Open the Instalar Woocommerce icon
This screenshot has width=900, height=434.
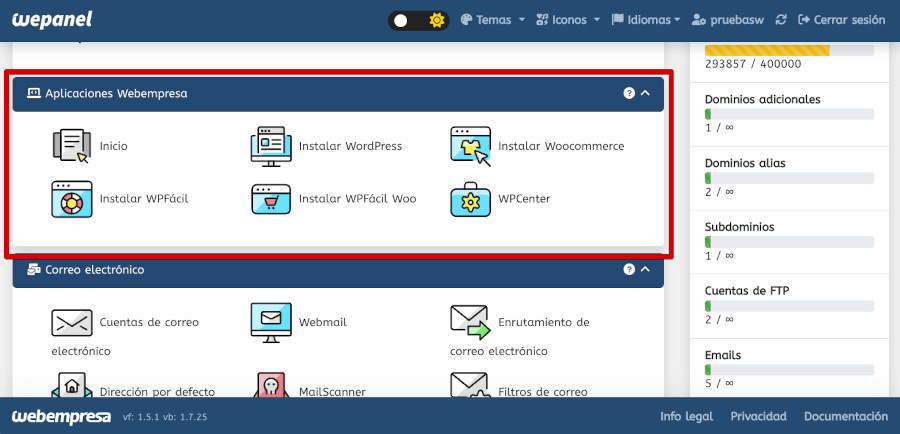coord(471,146)
